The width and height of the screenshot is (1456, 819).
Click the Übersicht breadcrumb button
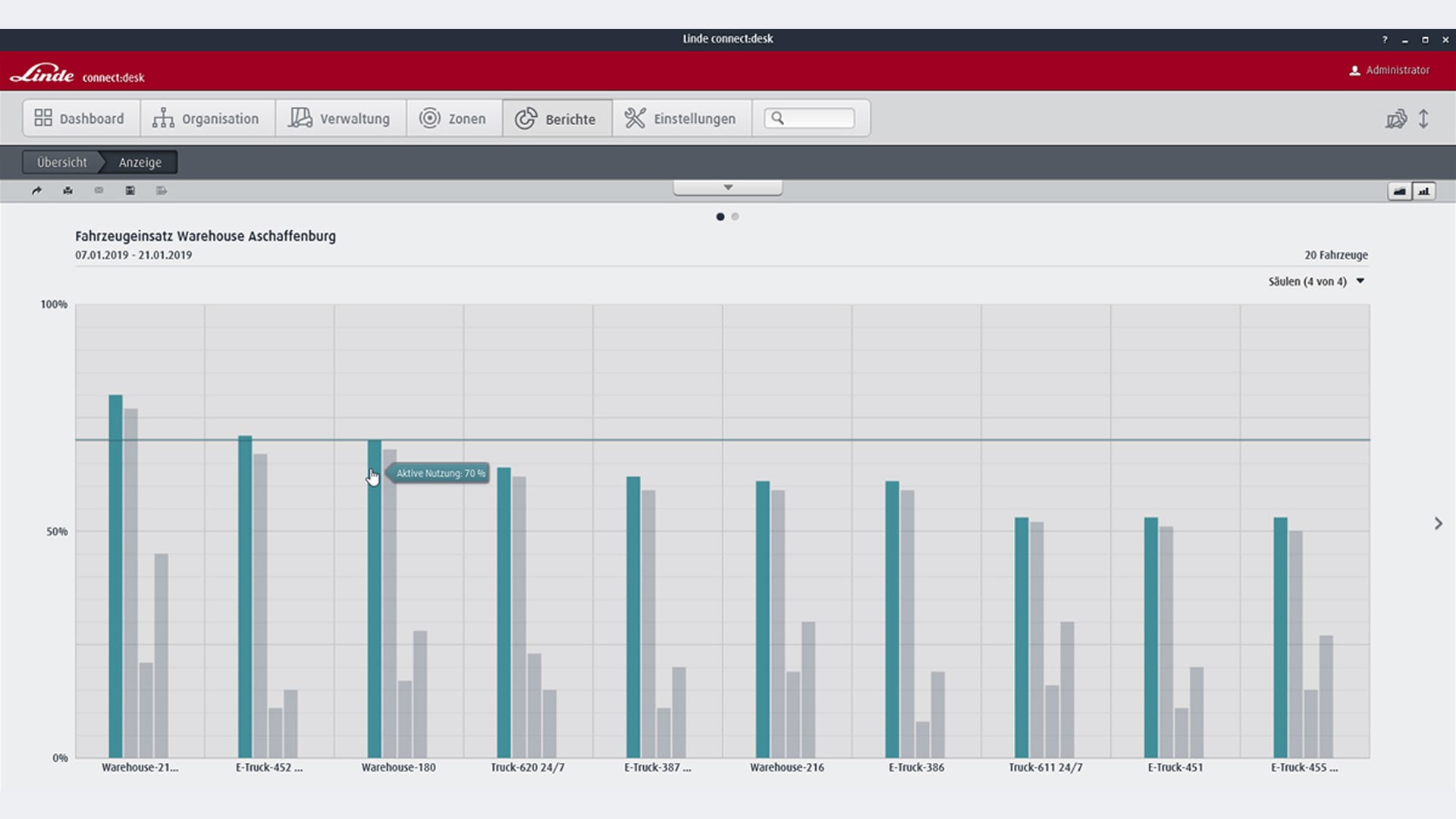click(x=61, y=162)
